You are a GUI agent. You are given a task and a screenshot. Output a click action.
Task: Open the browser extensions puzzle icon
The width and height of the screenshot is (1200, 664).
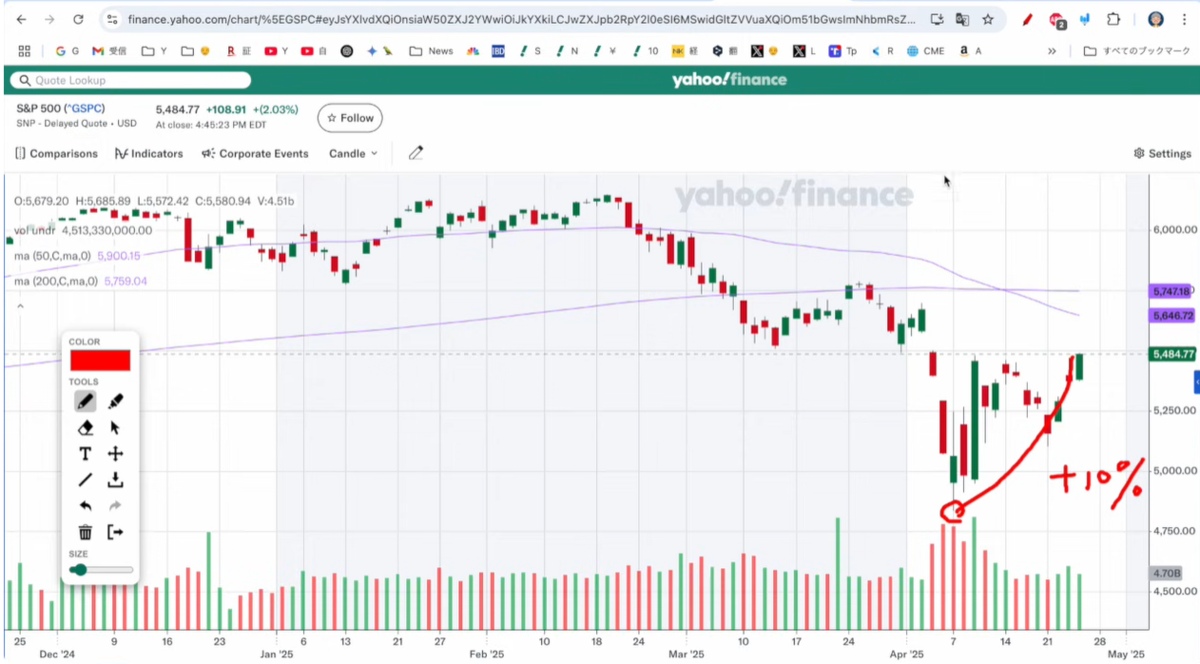(x=1114, y=19)
